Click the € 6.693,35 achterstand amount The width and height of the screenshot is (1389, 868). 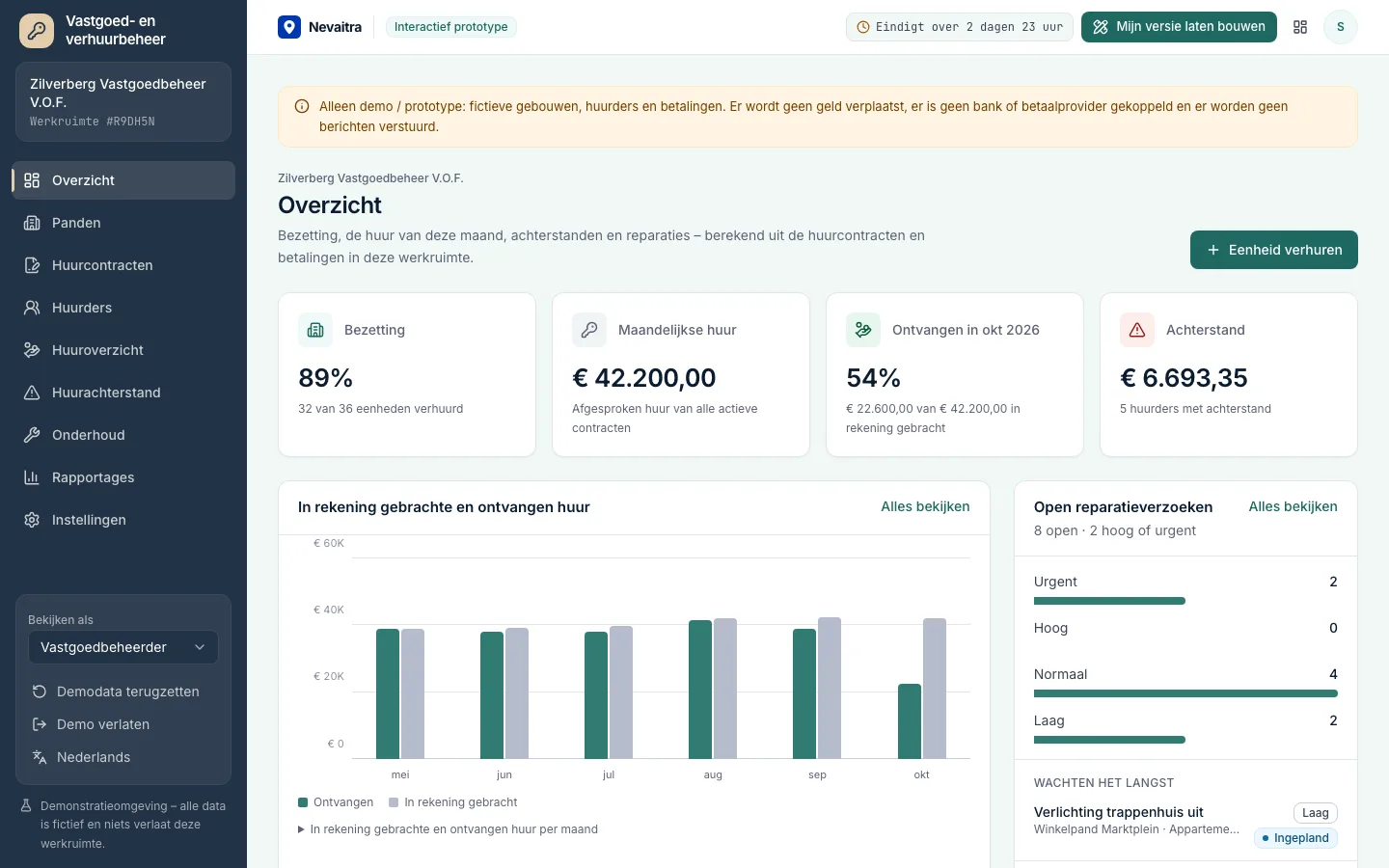[1184, 378]
